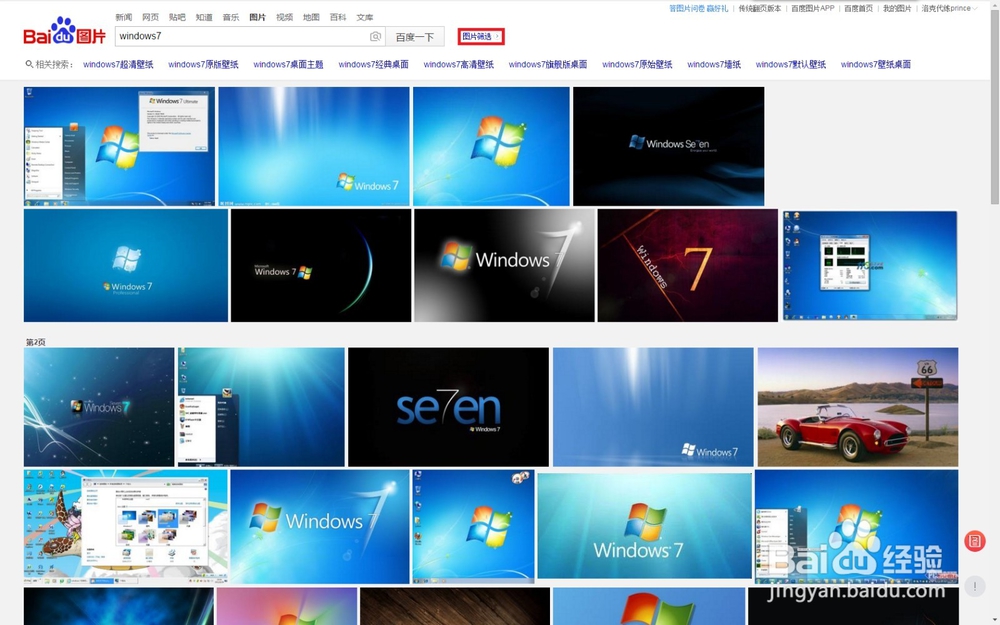This screenshot has height=625, width=1000.
Task: Open related search windows7桌面主题
Action: coord(288,64)
